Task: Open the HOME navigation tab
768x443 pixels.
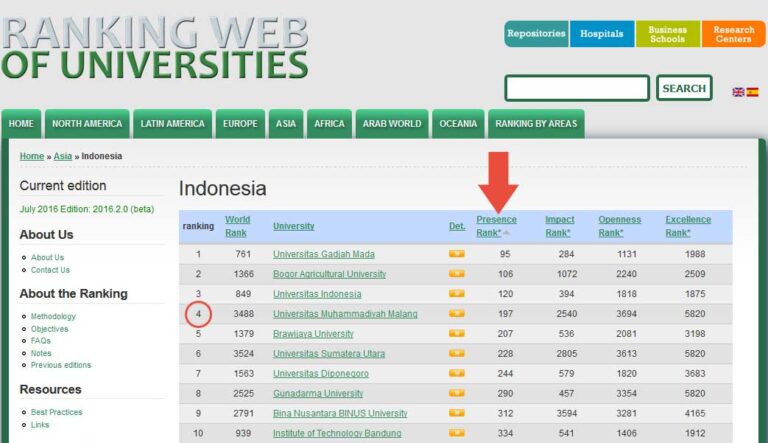Action: coord(21,123)
